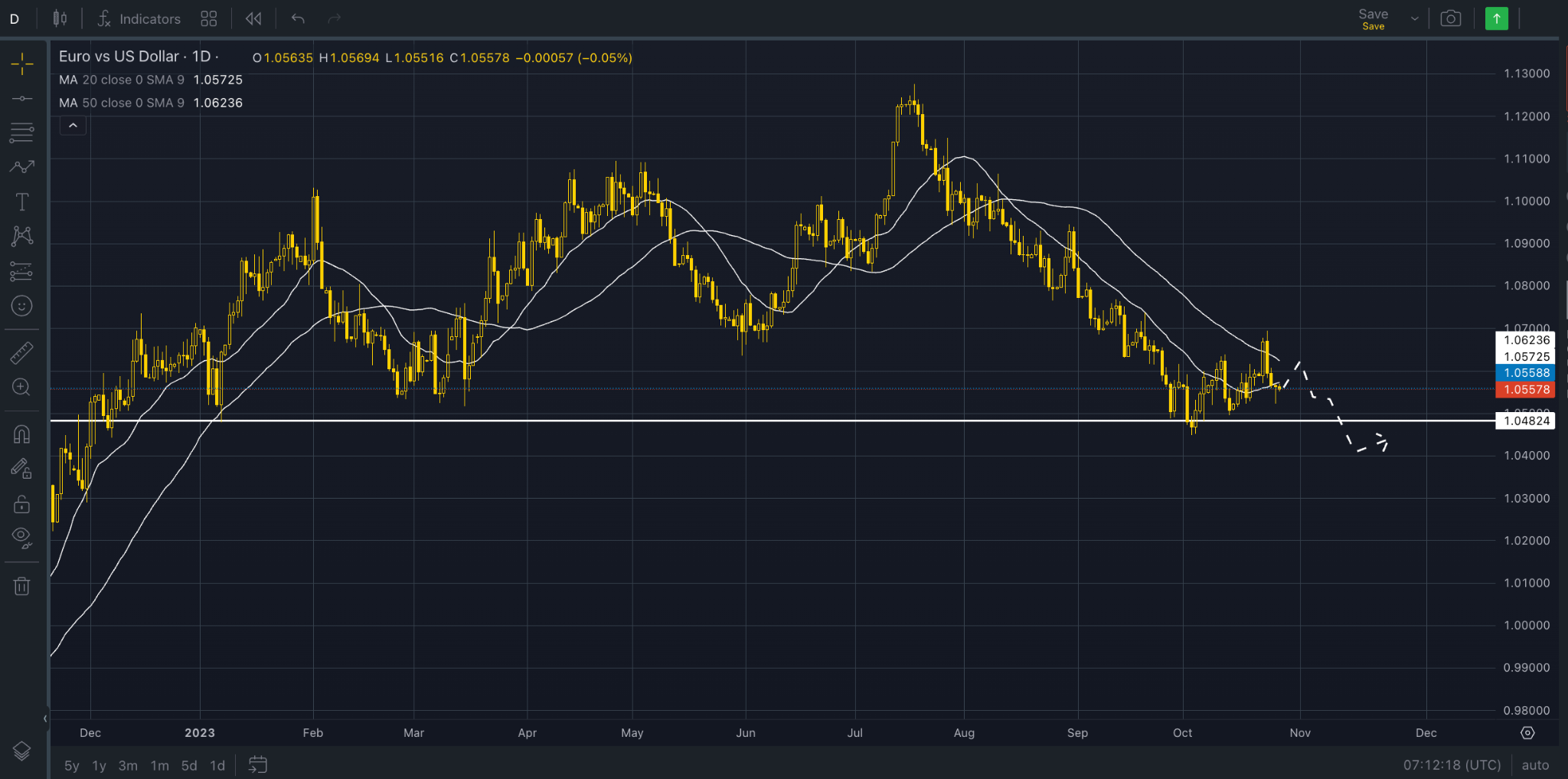The width and height of the screenshot is (1568, 779).
Task: Set the range to 5y
Action: click(72, 765)
